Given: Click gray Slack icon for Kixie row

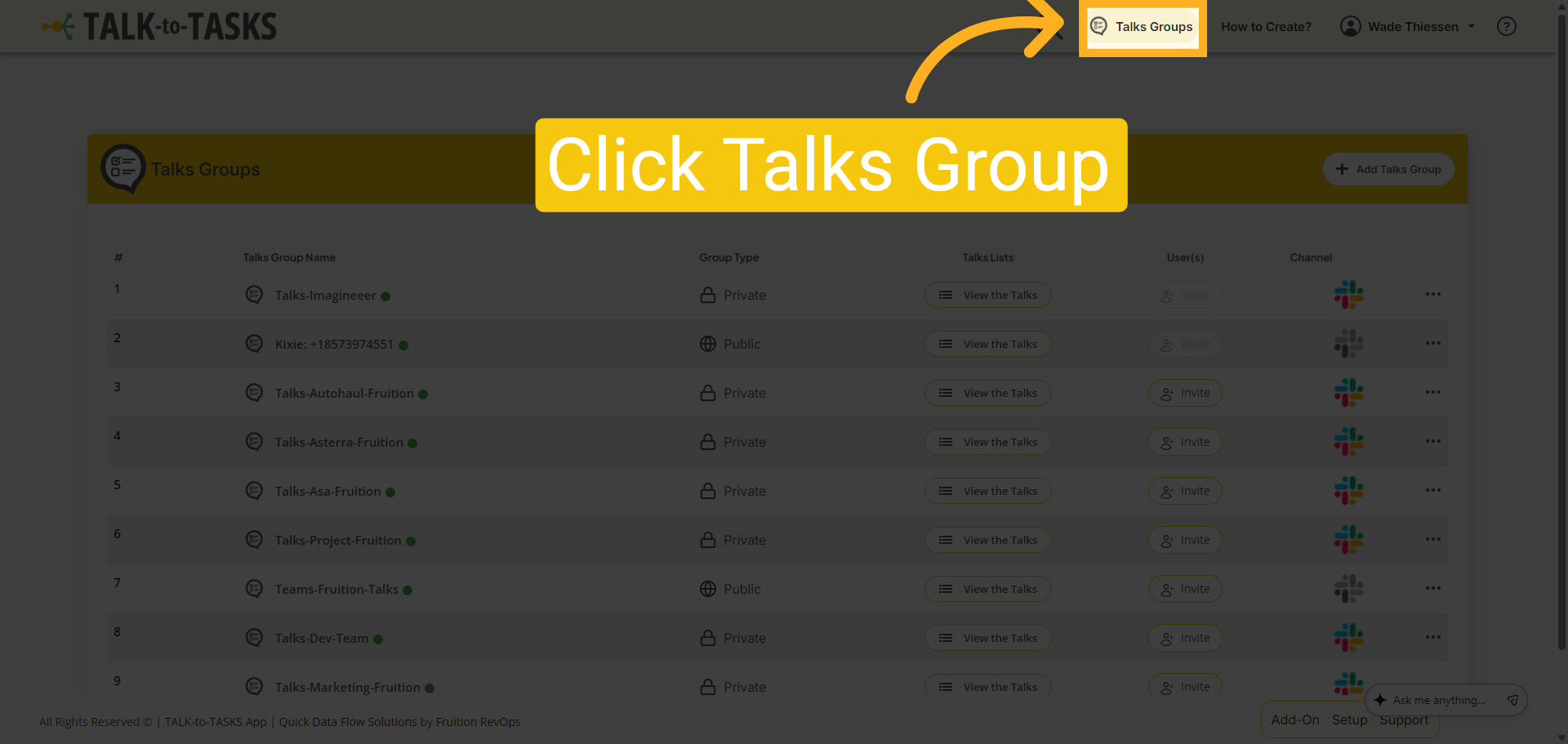Looking at the screenshot, I should coord(1348,344).
